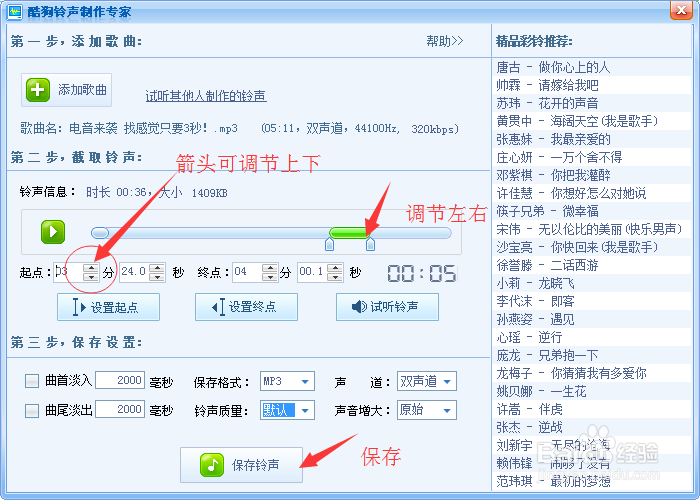Viewport: 700px width, 500px height.
Task: Increase end point minutes with up arrow
Action: pos(270,268)
